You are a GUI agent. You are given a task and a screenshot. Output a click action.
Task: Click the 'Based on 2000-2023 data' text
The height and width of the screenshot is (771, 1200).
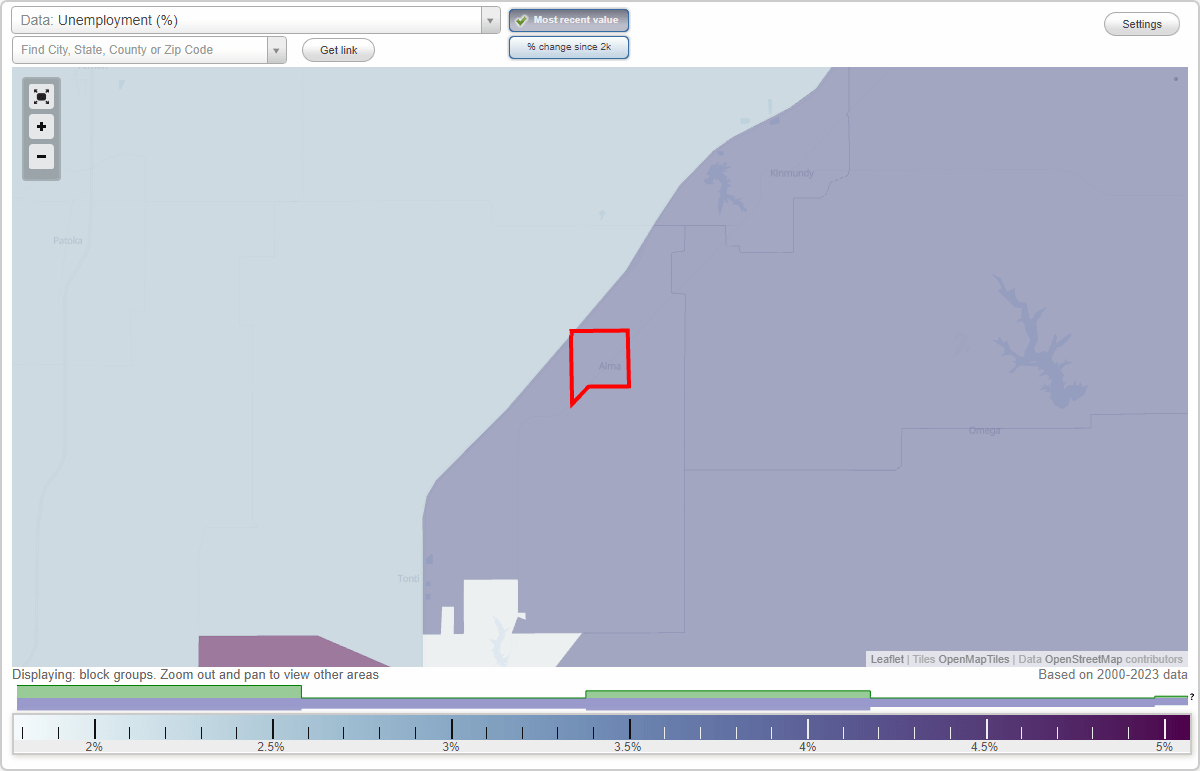[1113, 675]
